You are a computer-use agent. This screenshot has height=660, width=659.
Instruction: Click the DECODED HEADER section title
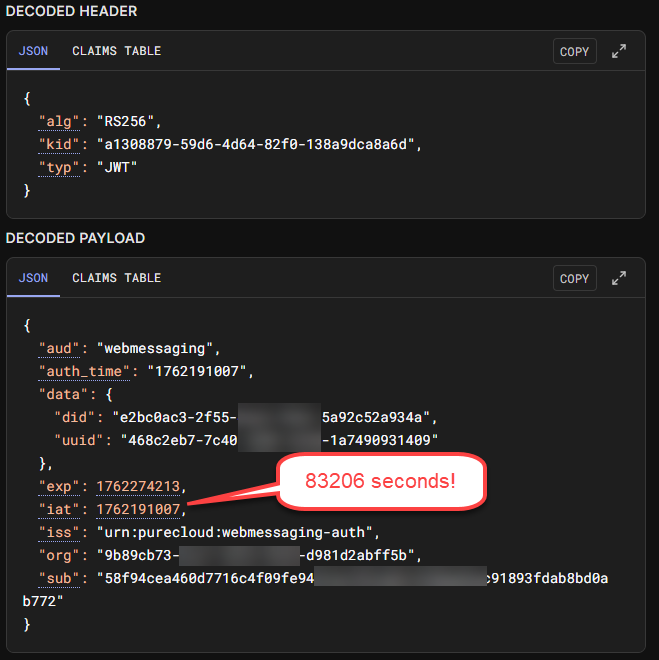click(72, 11)
